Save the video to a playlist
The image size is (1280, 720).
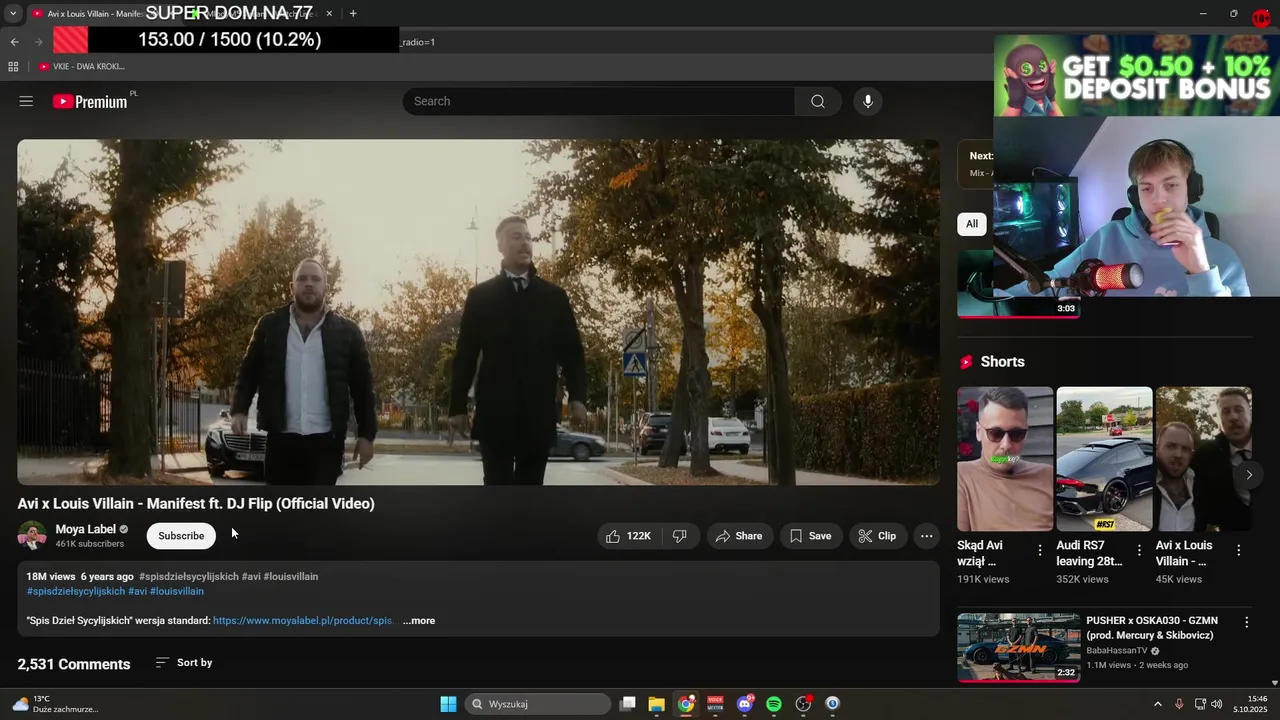810,536
